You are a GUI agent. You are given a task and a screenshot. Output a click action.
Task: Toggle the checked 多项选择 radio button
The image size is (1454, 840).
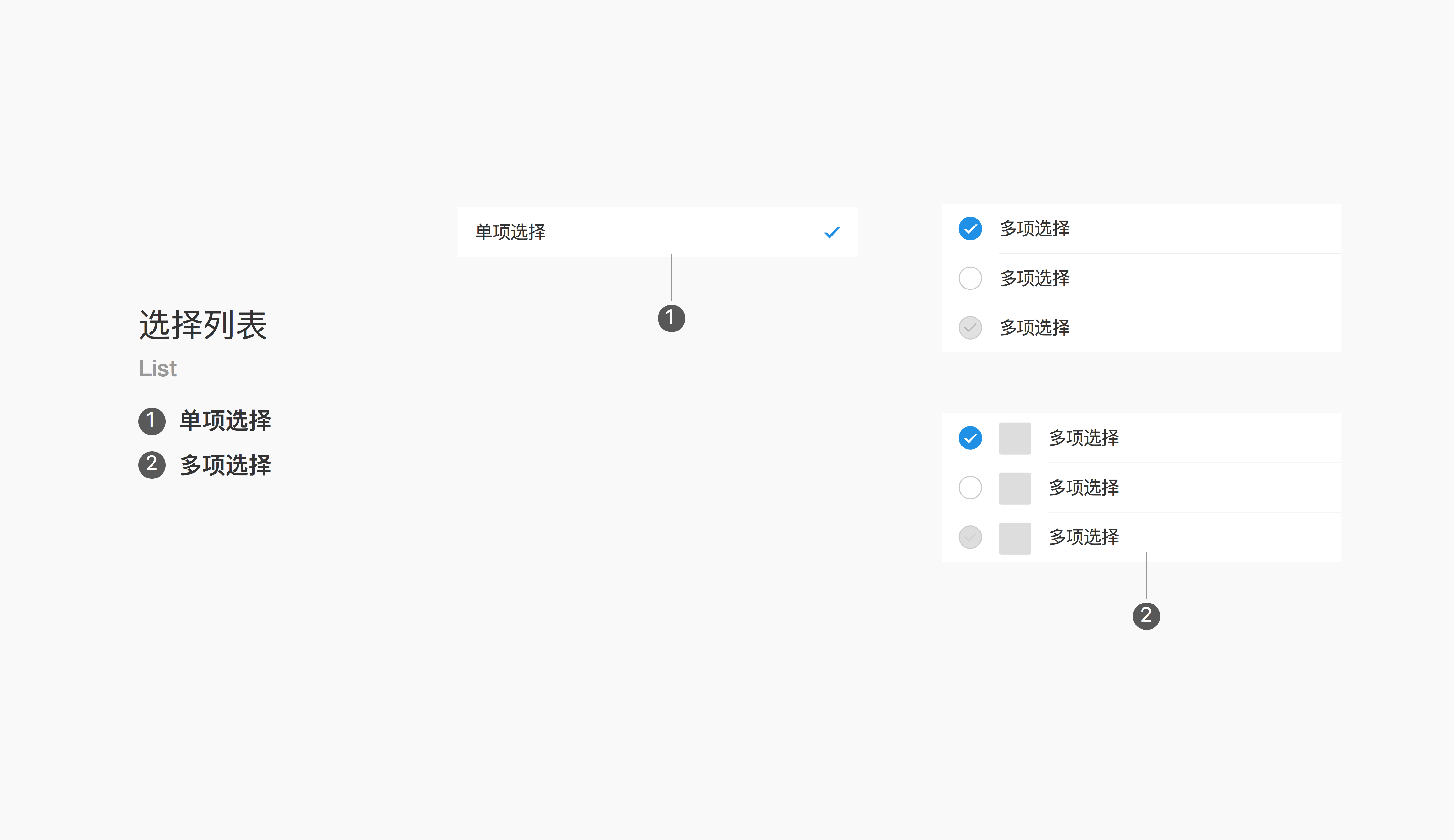click(x=970, y=228)
